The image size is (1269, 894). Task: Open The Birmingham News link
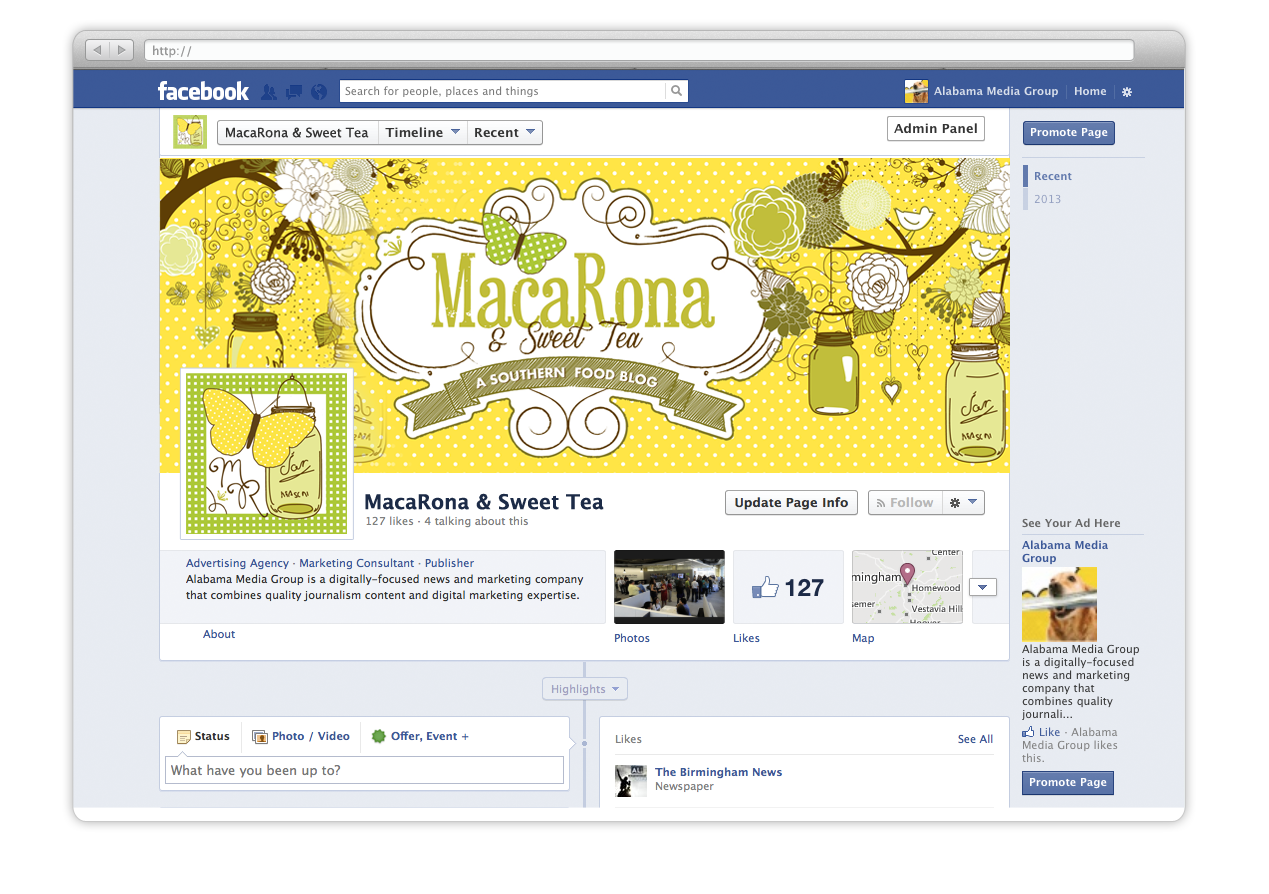pyautogui.click(x=718, y=772)
